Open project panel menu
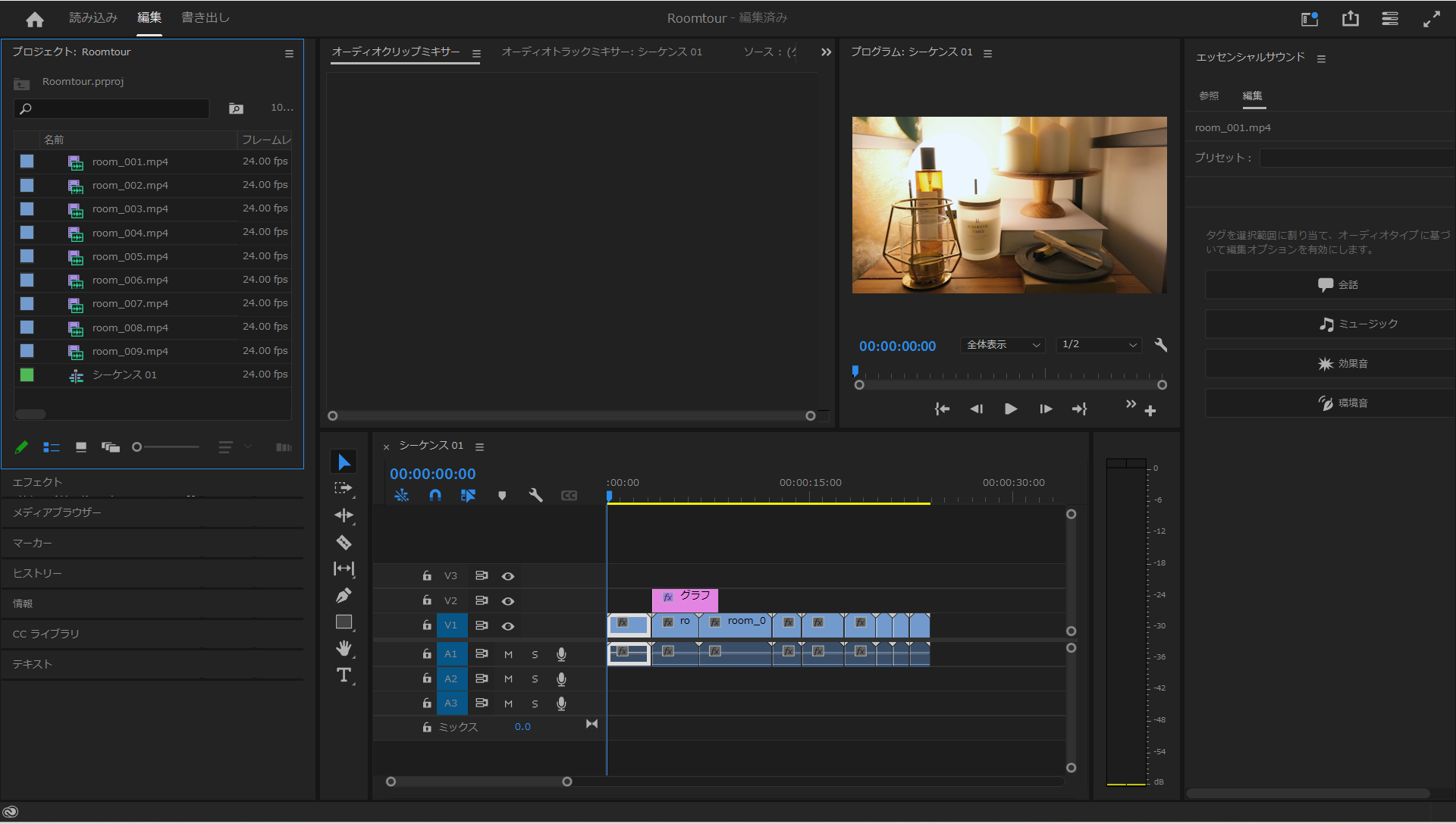The width and height of the screenshot is (1456, 824). (289, 53)
